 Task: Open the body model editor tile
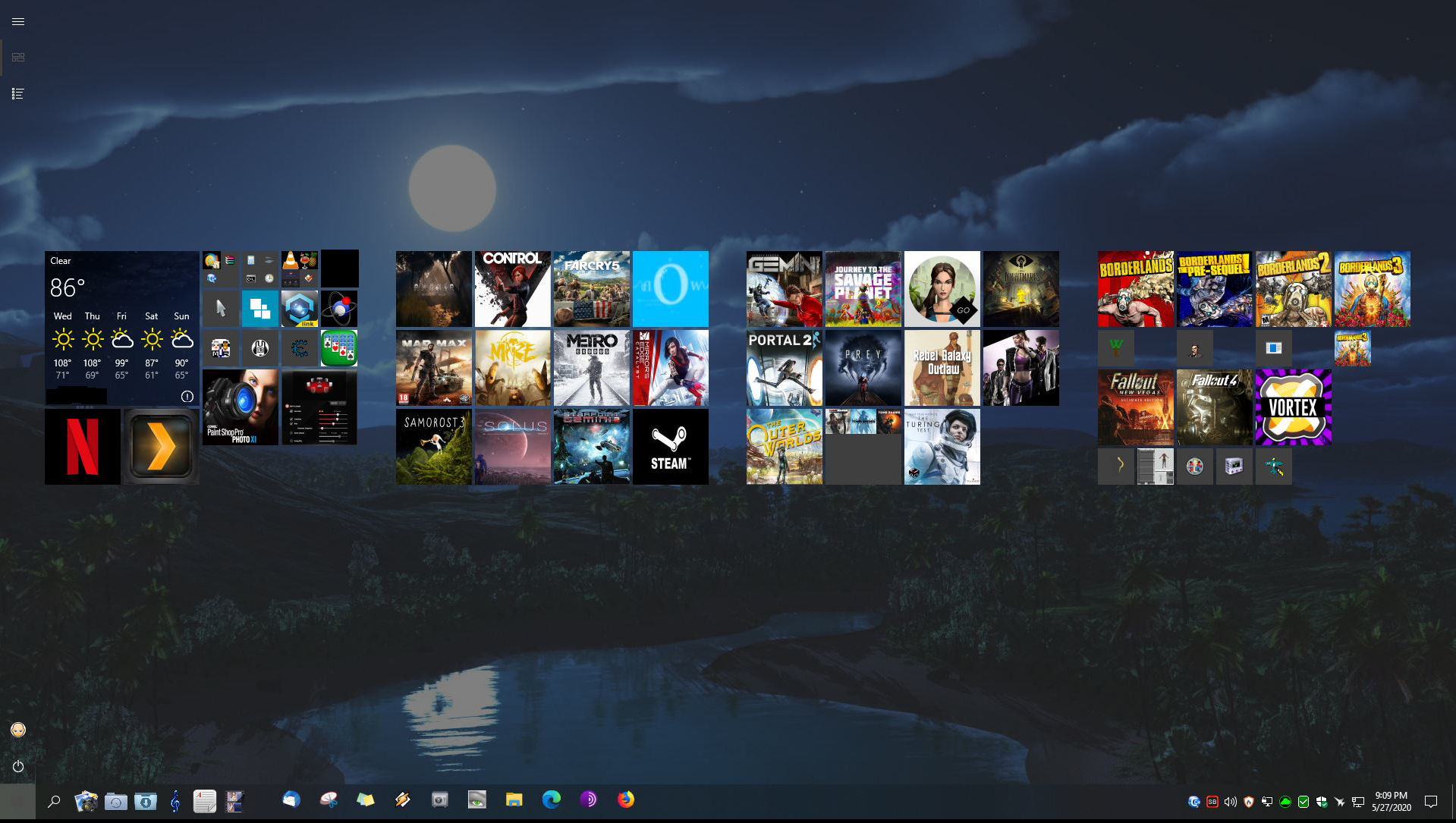click(x=1156, y=466)
